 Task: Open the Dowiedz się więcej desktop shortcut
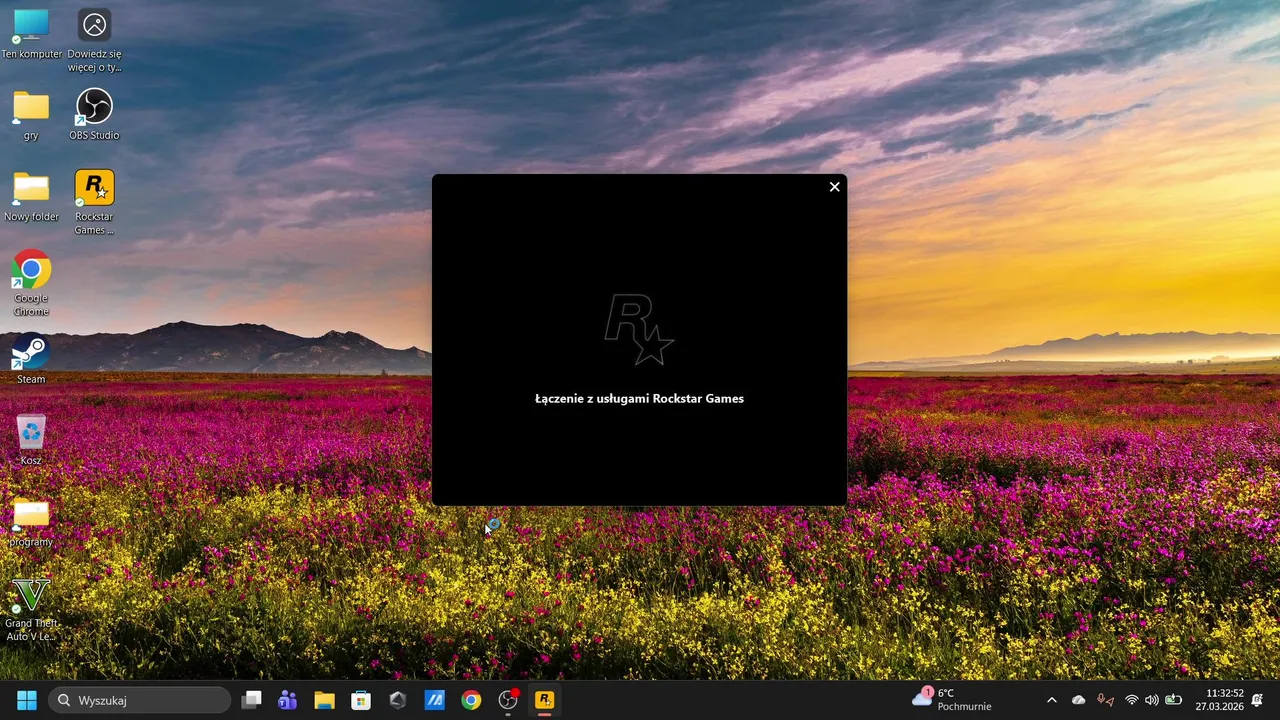pos(94,40)
